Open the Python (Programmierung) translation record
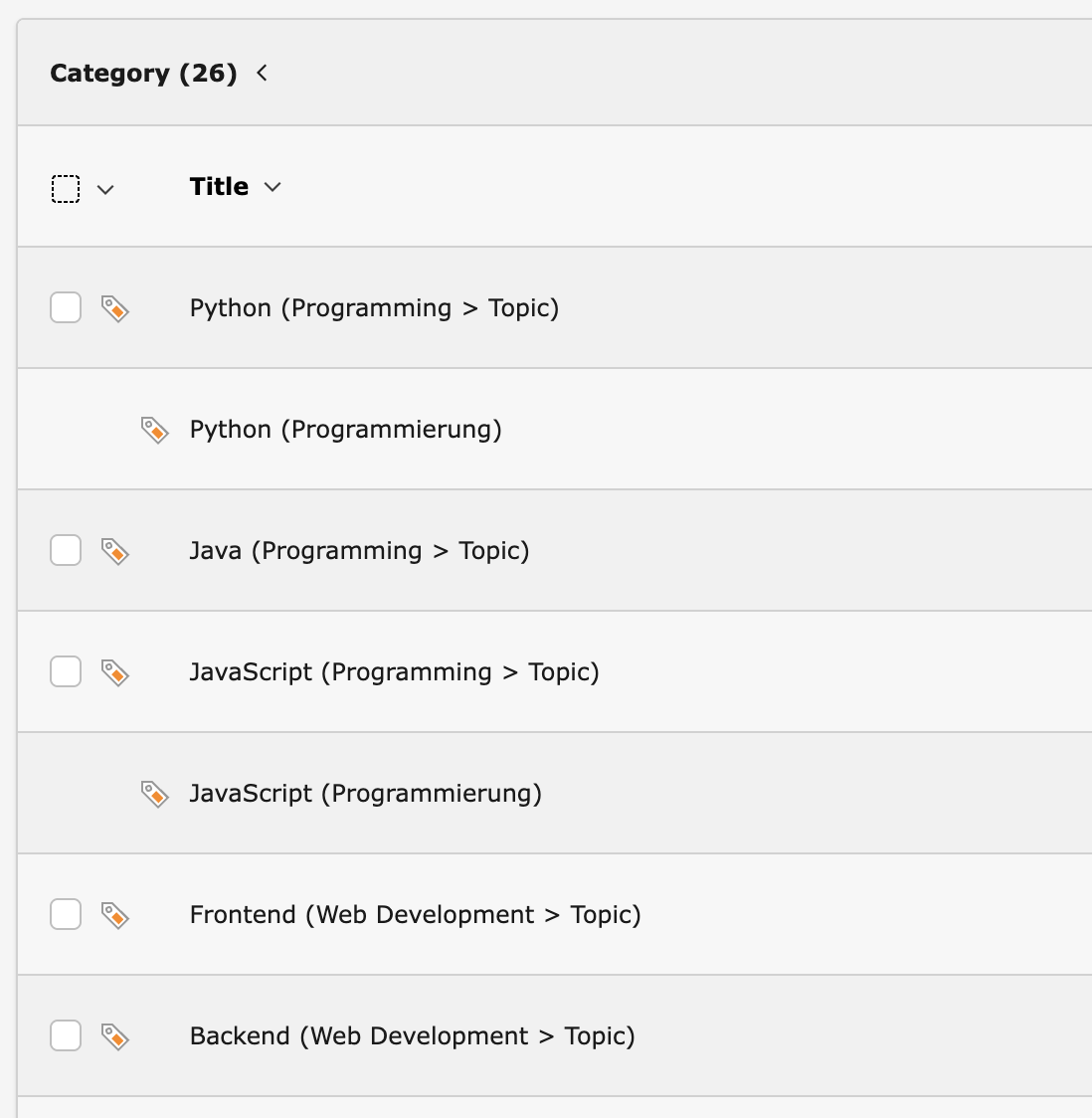The height and width of the screenshot is (1118, 1092). click(346, 430)
